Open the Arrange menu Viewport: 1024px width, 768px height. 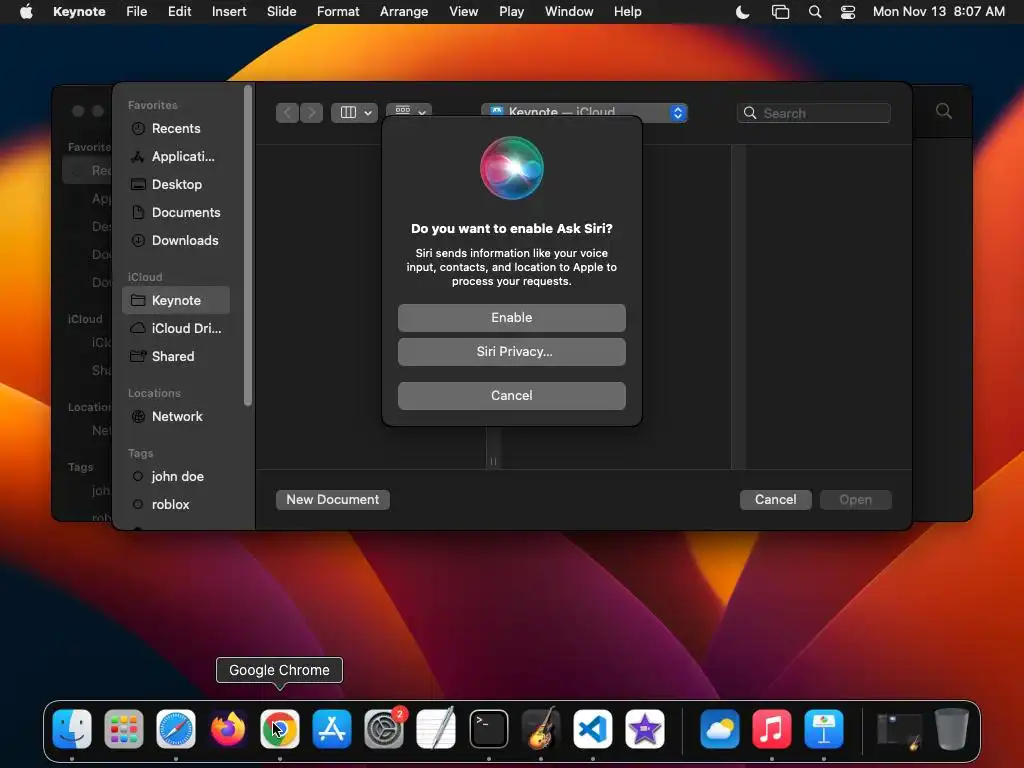click(x=404, y=11)
